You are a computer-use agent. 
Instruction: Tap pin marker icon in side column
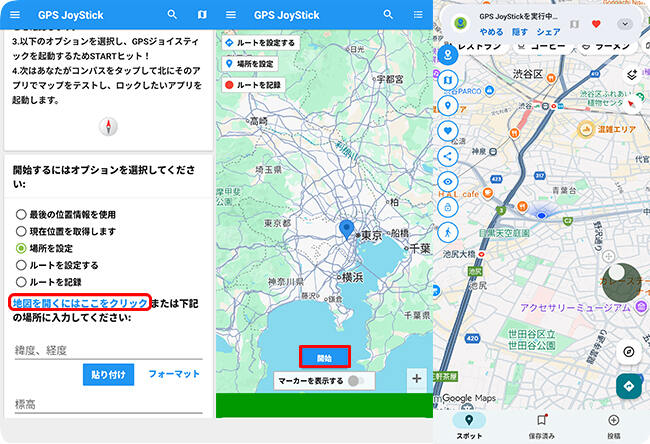click(x=447, y=105)
